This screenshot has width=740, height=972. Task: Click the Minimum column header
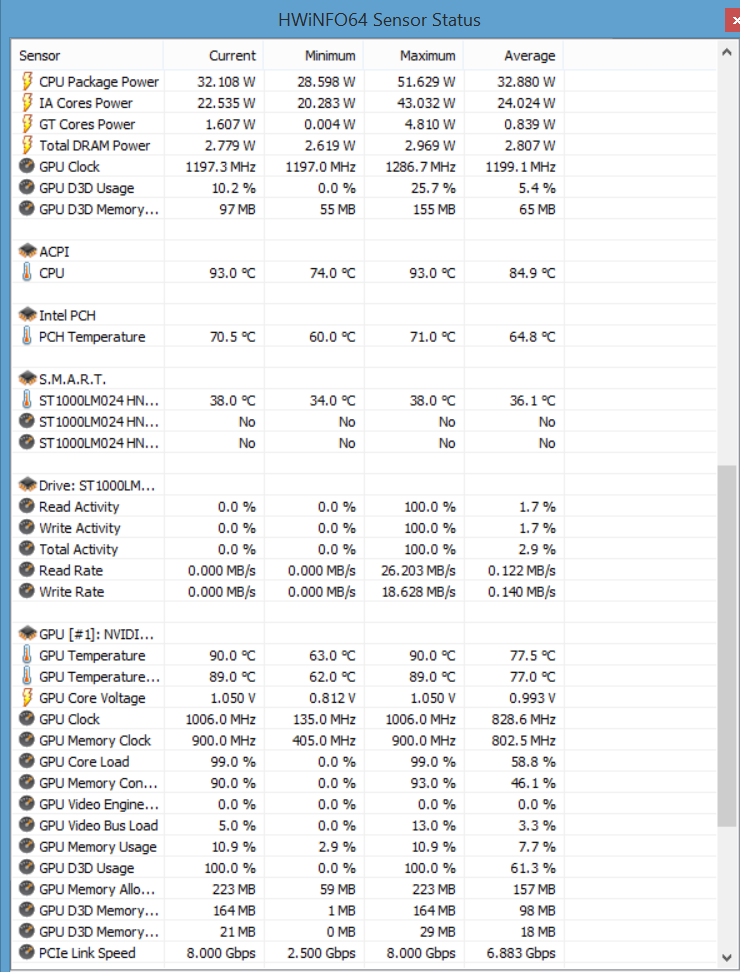[x=330, y=56]
